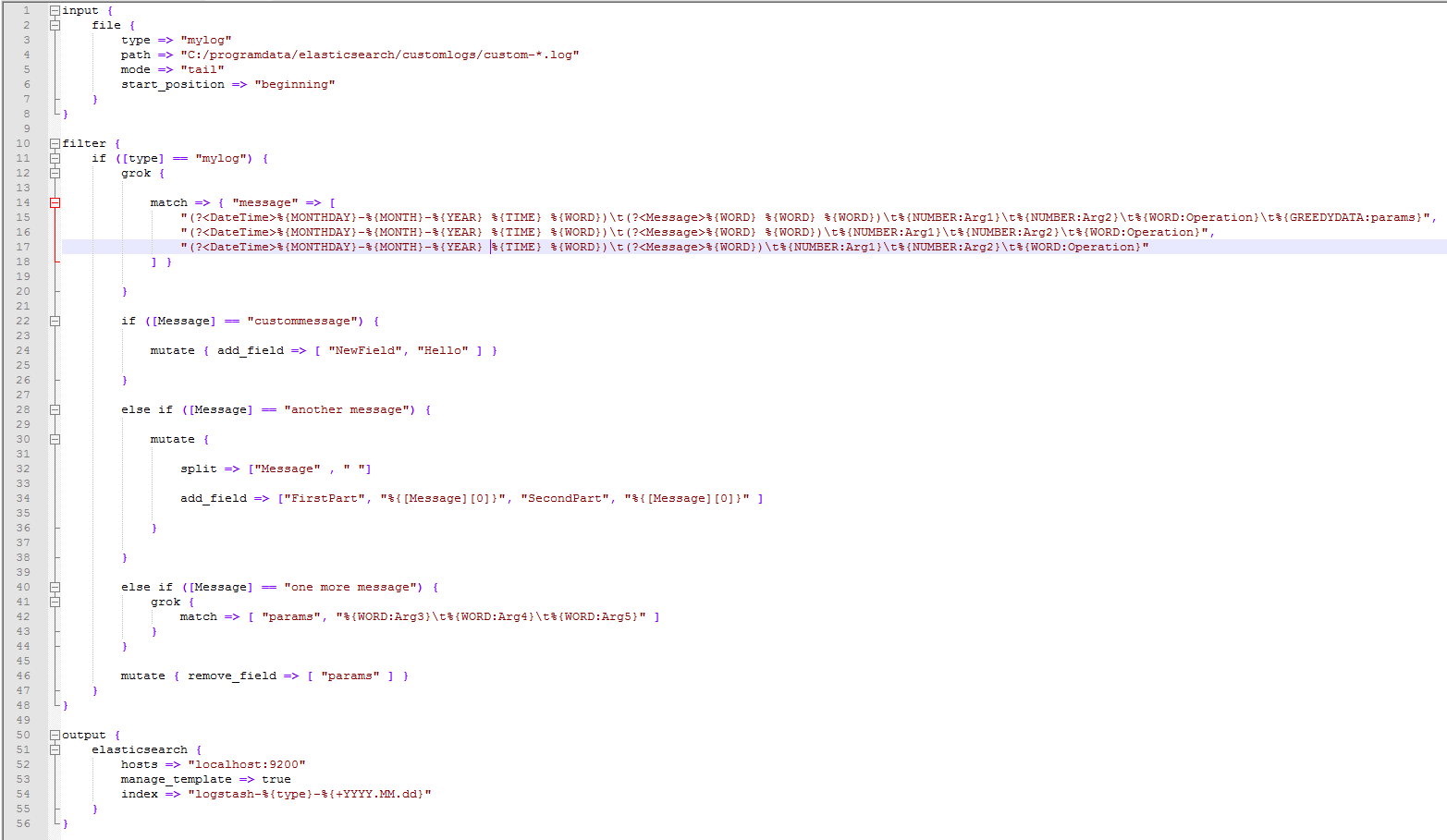Collapse the if [type] == "mylog" fold marker

point(55,158)
